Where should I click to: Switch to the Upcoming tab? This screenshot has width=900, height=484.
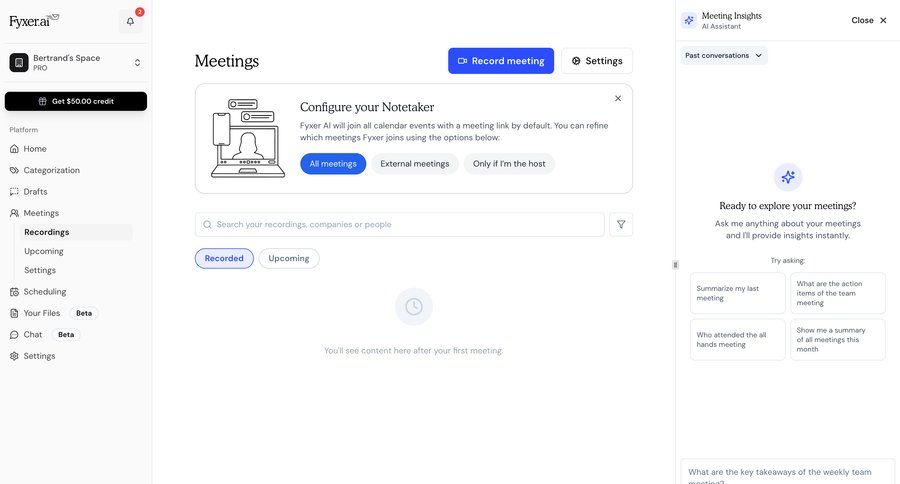[x=289, y=258]
